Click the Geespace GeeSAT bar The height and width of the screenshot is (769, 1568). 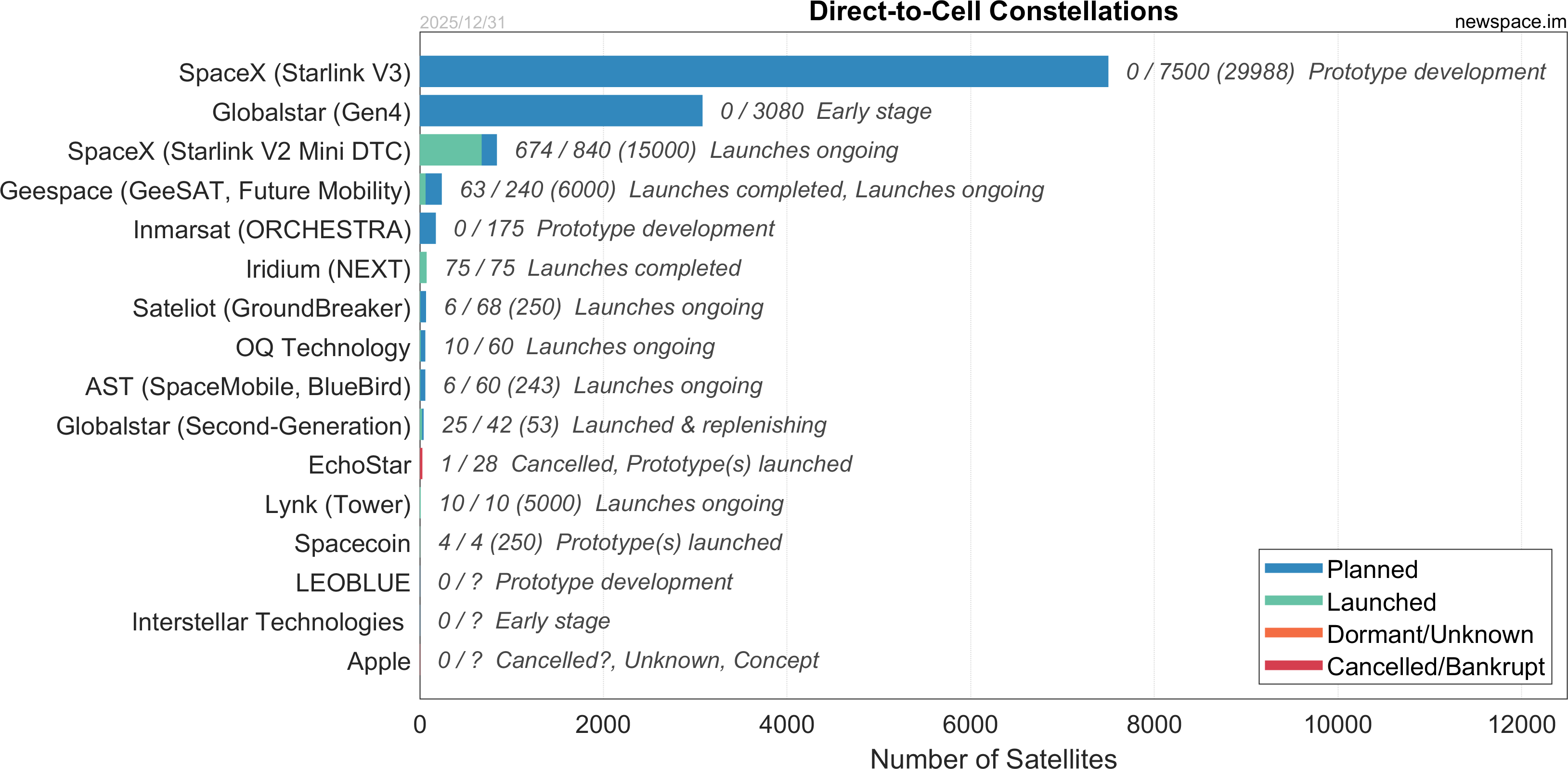point(433,189)
